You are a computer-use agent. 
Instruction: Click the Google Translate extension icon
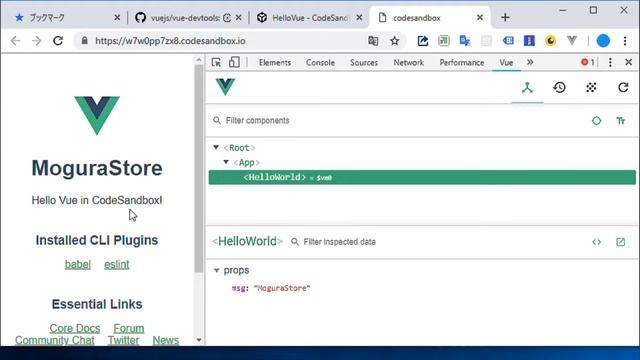coord(465,40)
